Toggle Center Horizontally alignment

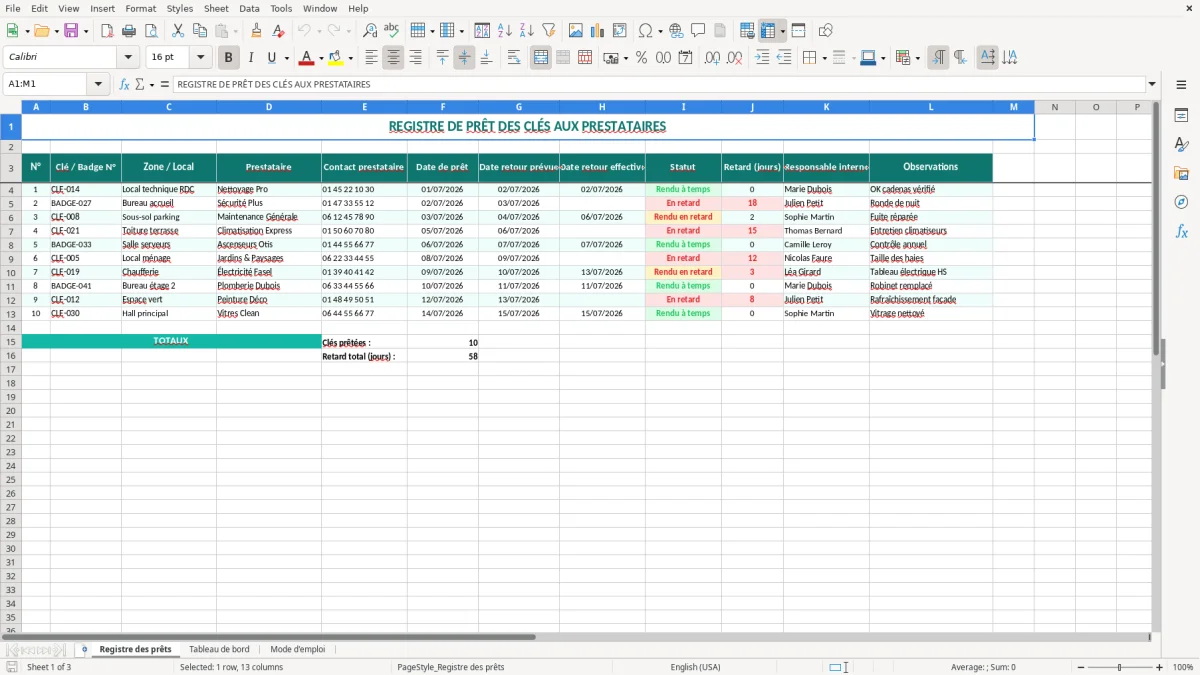pos(393,58)
